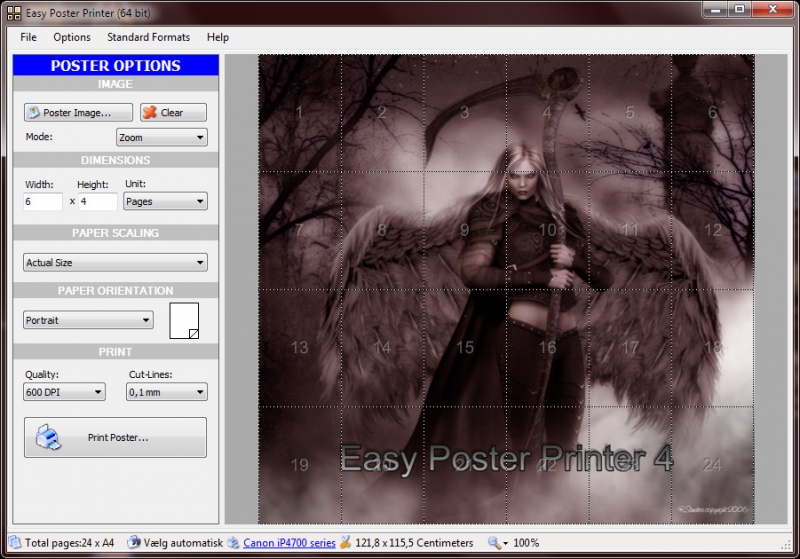Open the Paper Scaling dropdown showing Actual Size
Viewport: 800px width, 559px height.
click(115, 262)
